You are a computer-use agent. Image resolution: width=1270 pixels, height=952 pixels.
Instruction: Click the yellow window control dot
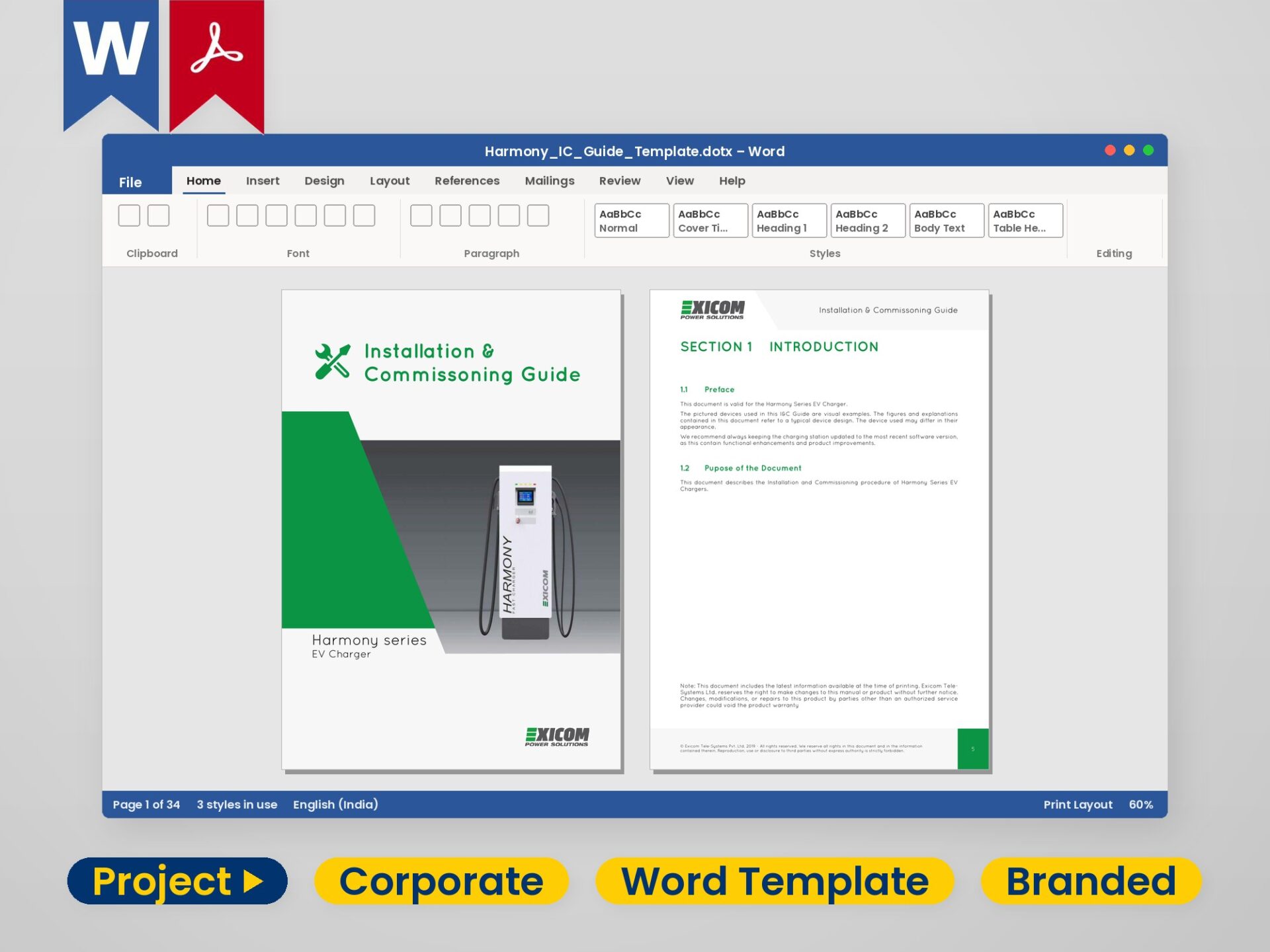pyautogui.click(x=1129, y=151)
